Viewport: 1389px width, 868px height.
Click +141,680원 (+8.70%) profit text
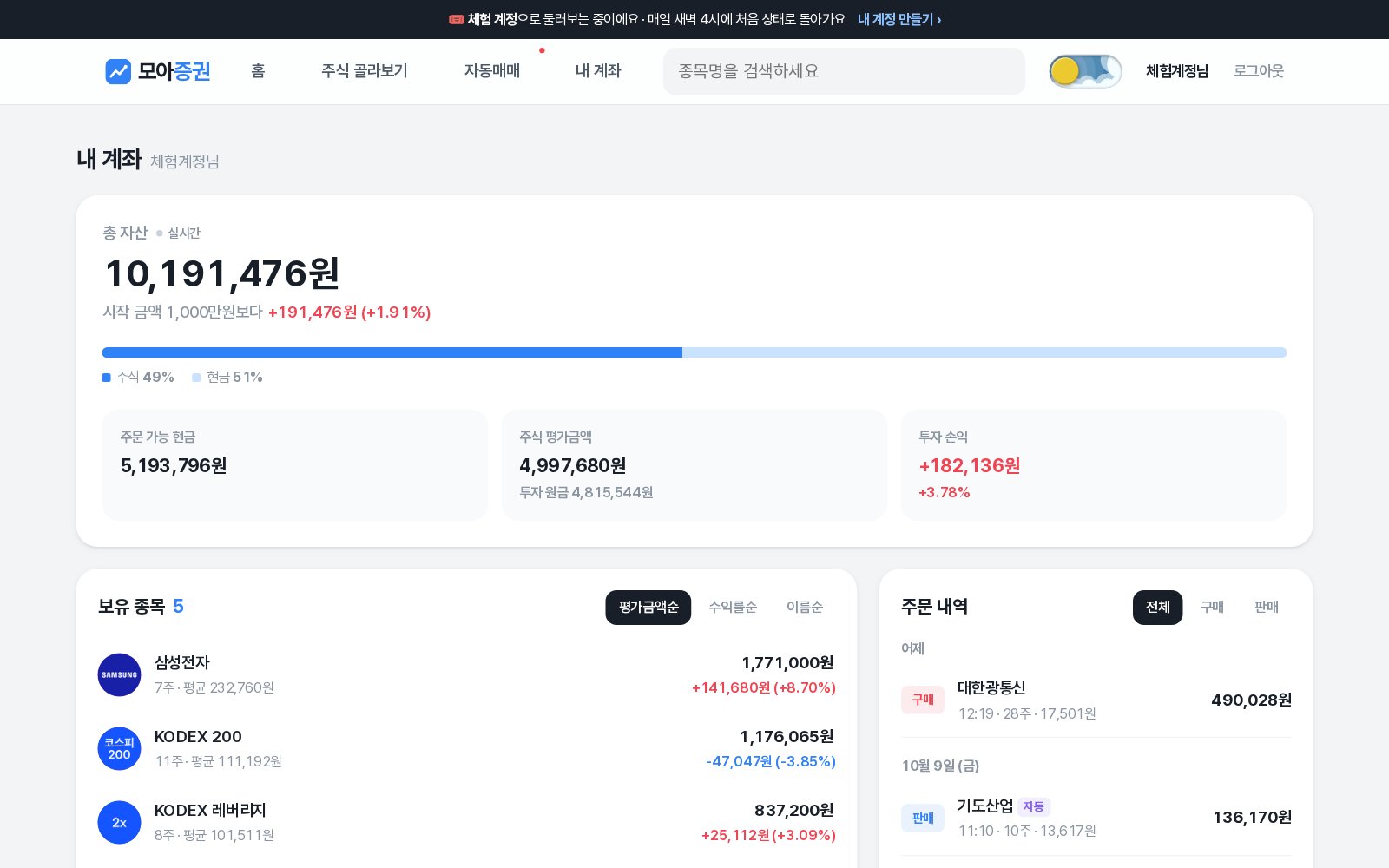point(763,687)
